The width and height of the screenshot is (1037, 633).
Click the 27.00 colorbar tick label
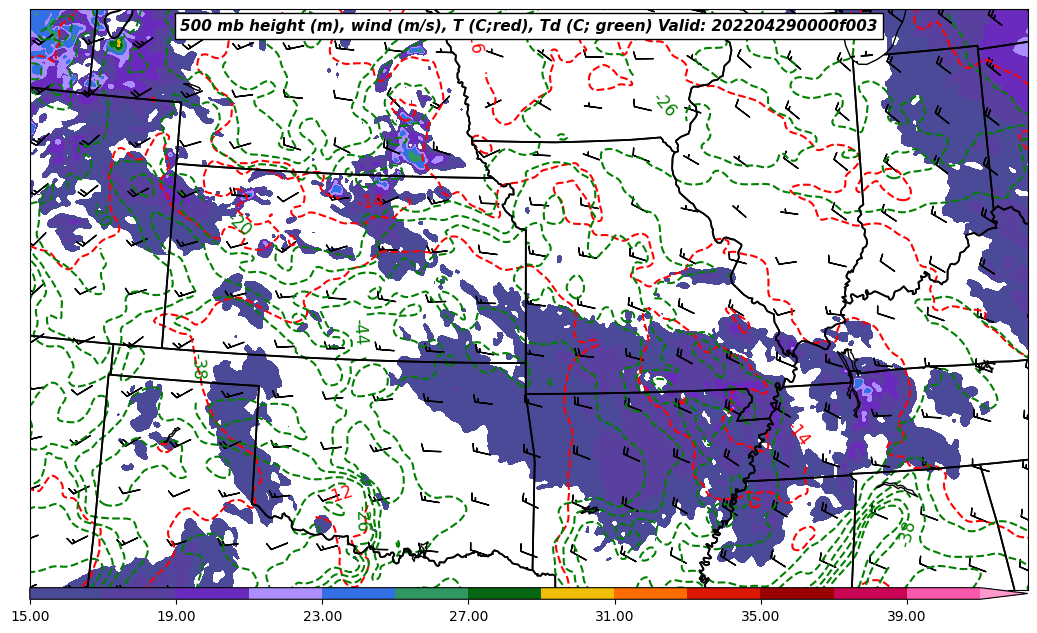point(468,617)
